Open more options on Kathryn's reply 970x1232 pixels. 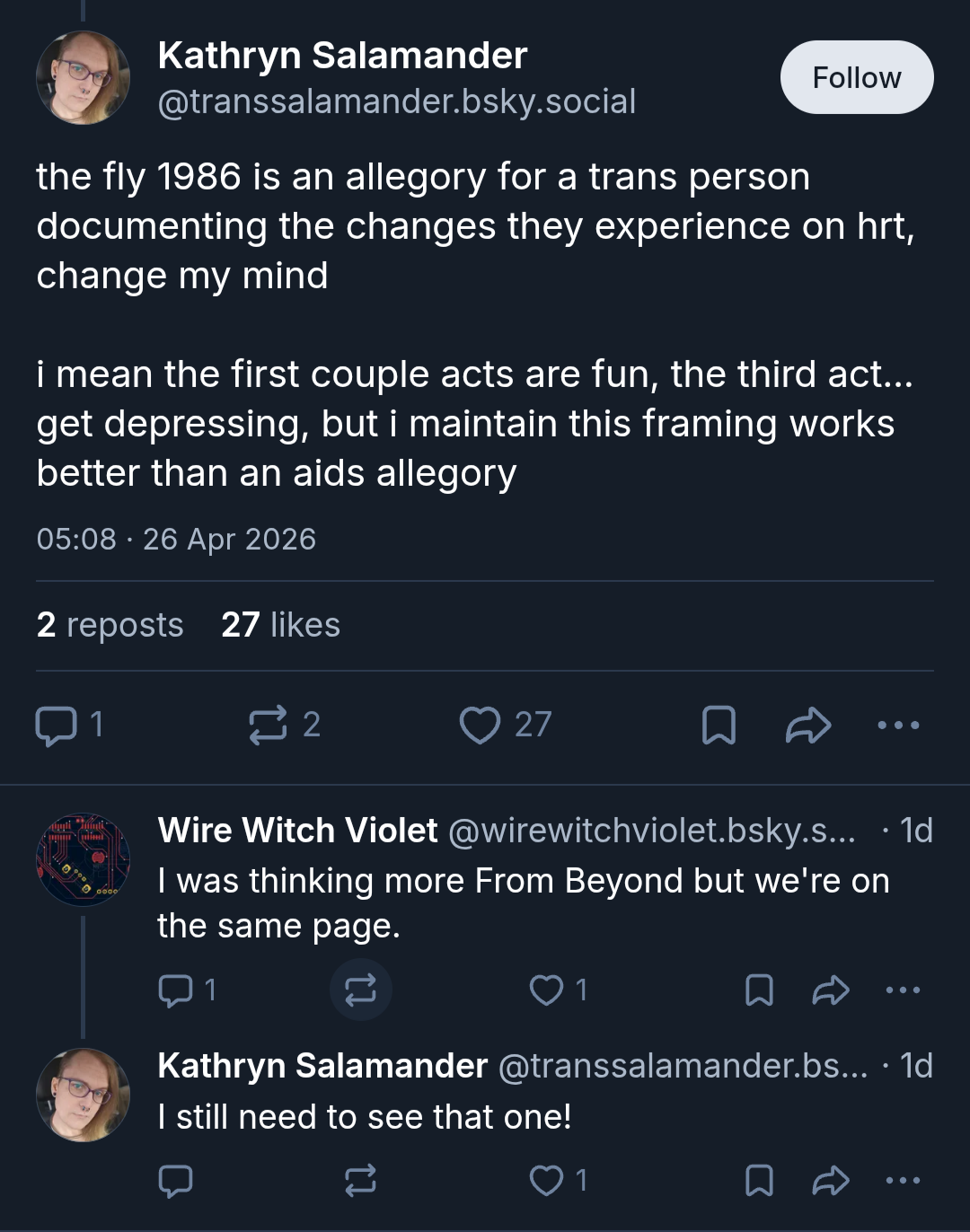tap(903, 1181)
